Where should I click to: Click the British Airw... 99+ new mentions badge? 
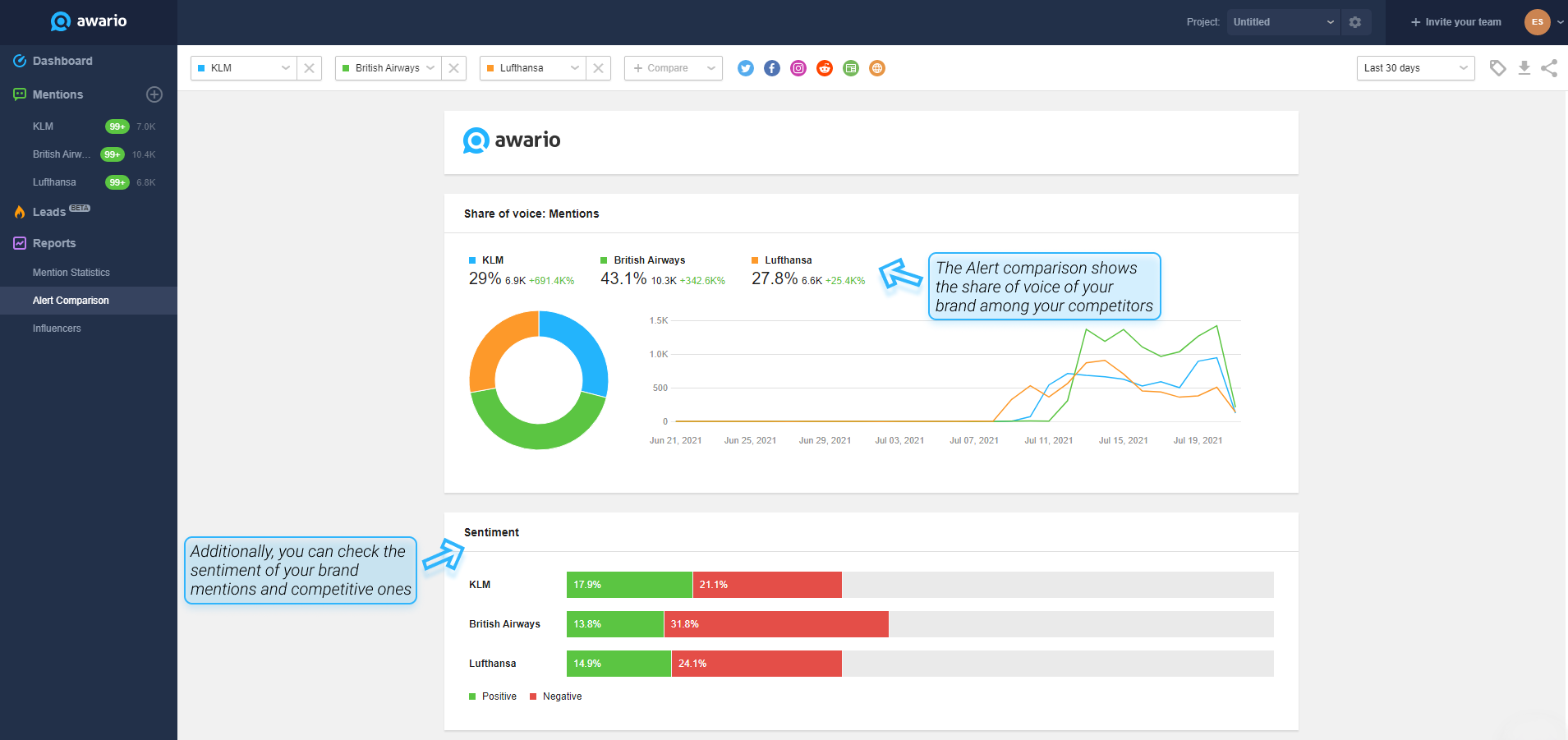click(x=113, y=154)
